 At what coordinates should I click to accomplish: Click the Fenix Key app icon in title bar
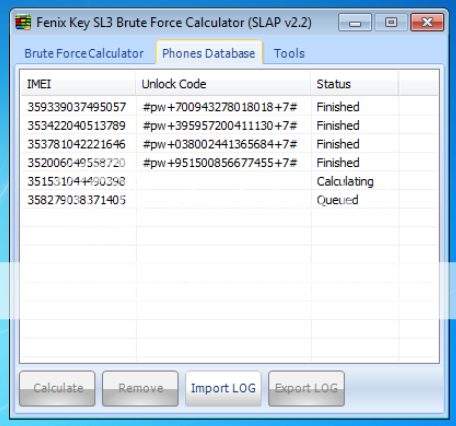pos(23,22)
